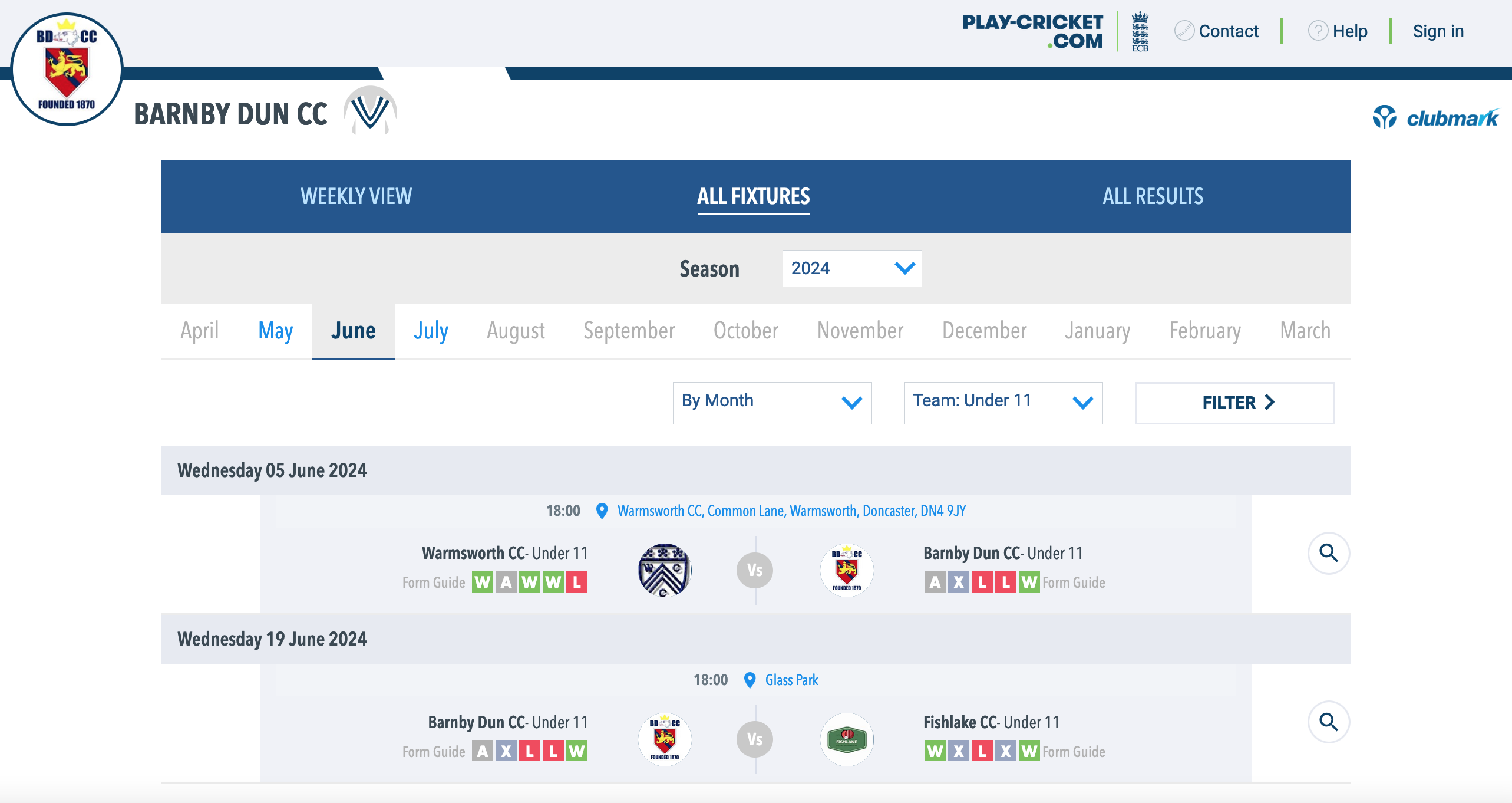Click the Fishlake CC team badge
Image resolution: width=1512 pixels, height=803 pixels.
[846, 739]
